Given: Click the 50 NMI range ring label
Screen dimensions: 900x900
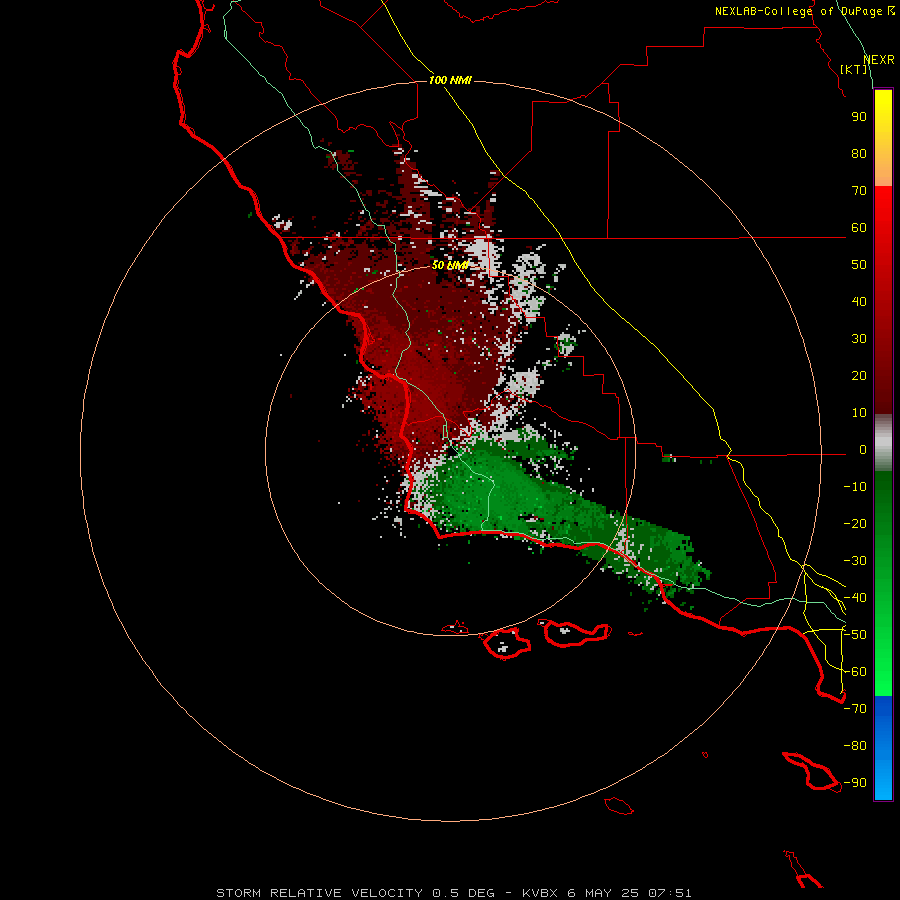Looking at the screenshot, I should [450, 265].
